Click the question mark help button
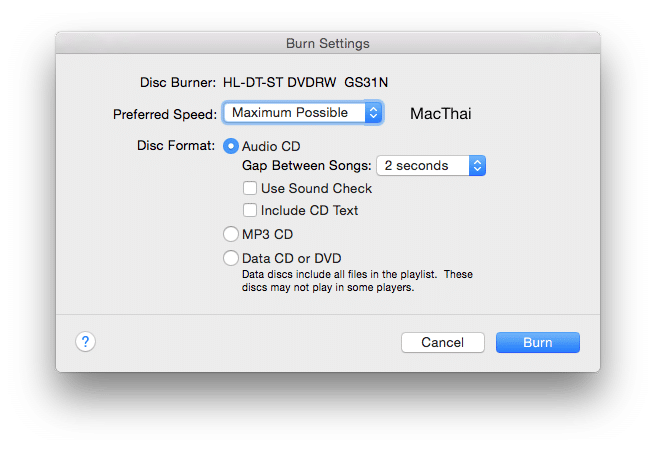This screenshot has height=452, width=656. coord(85,342)
